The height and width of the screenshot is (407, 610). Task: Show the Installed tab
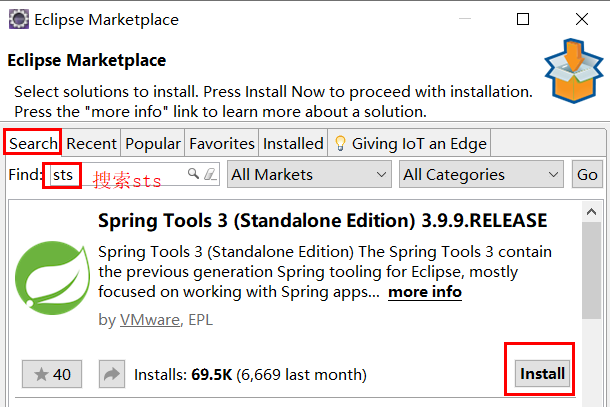[293, 143]
